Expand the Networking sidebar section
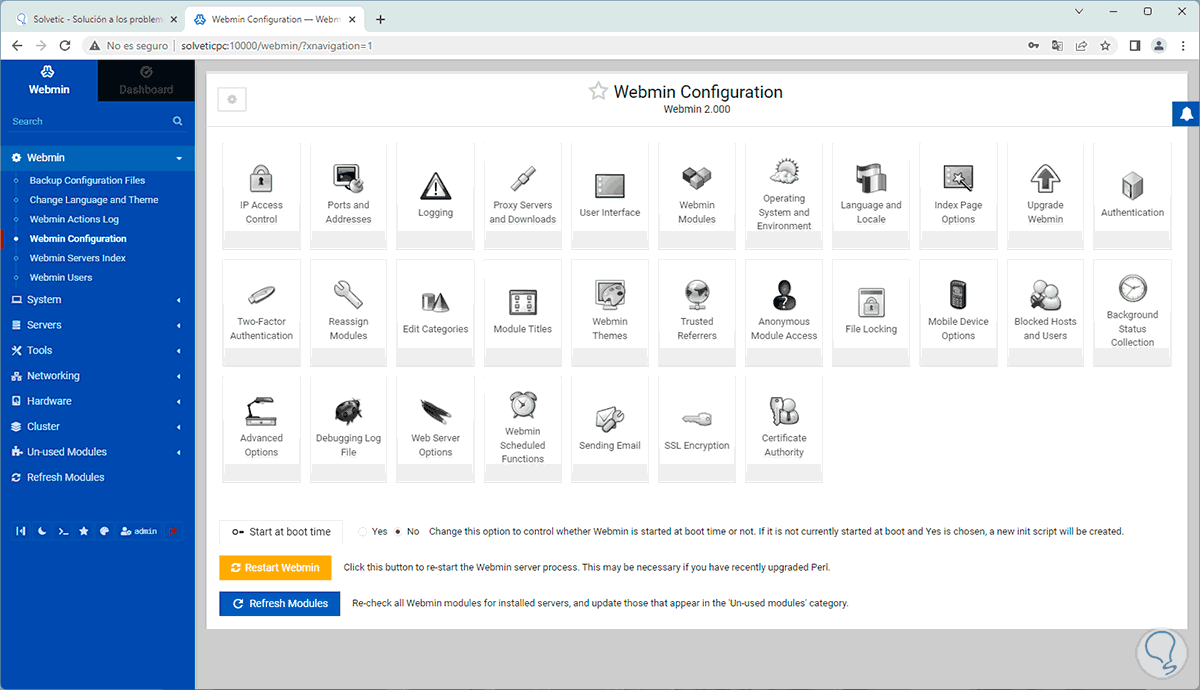Viewport: 1200px width, 690px height. [97, 376]
